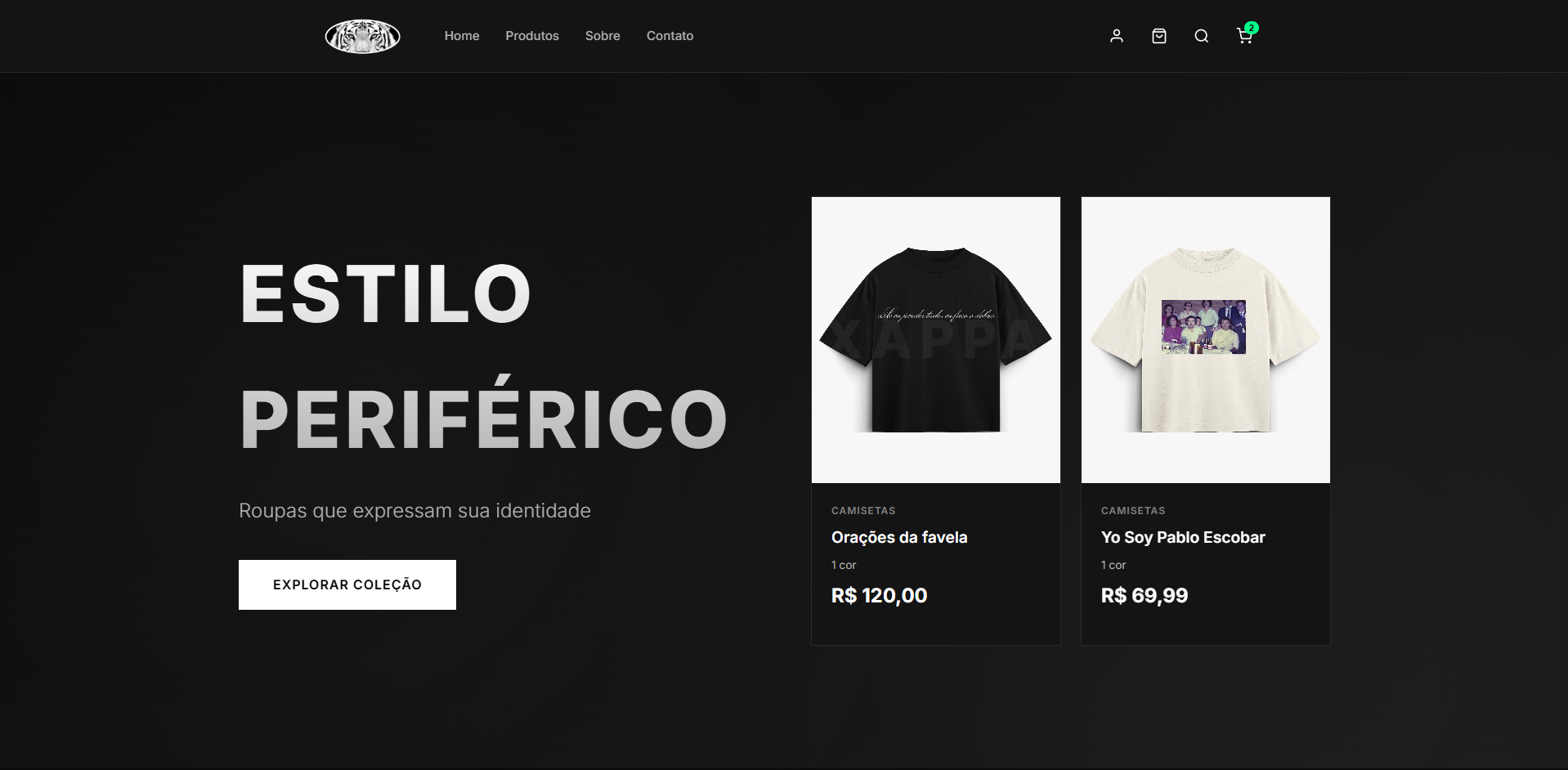The height and width of the screenshot is (770, 1568).
Task: Open the Orações da favela product title
Action: [x=899, y=537]
